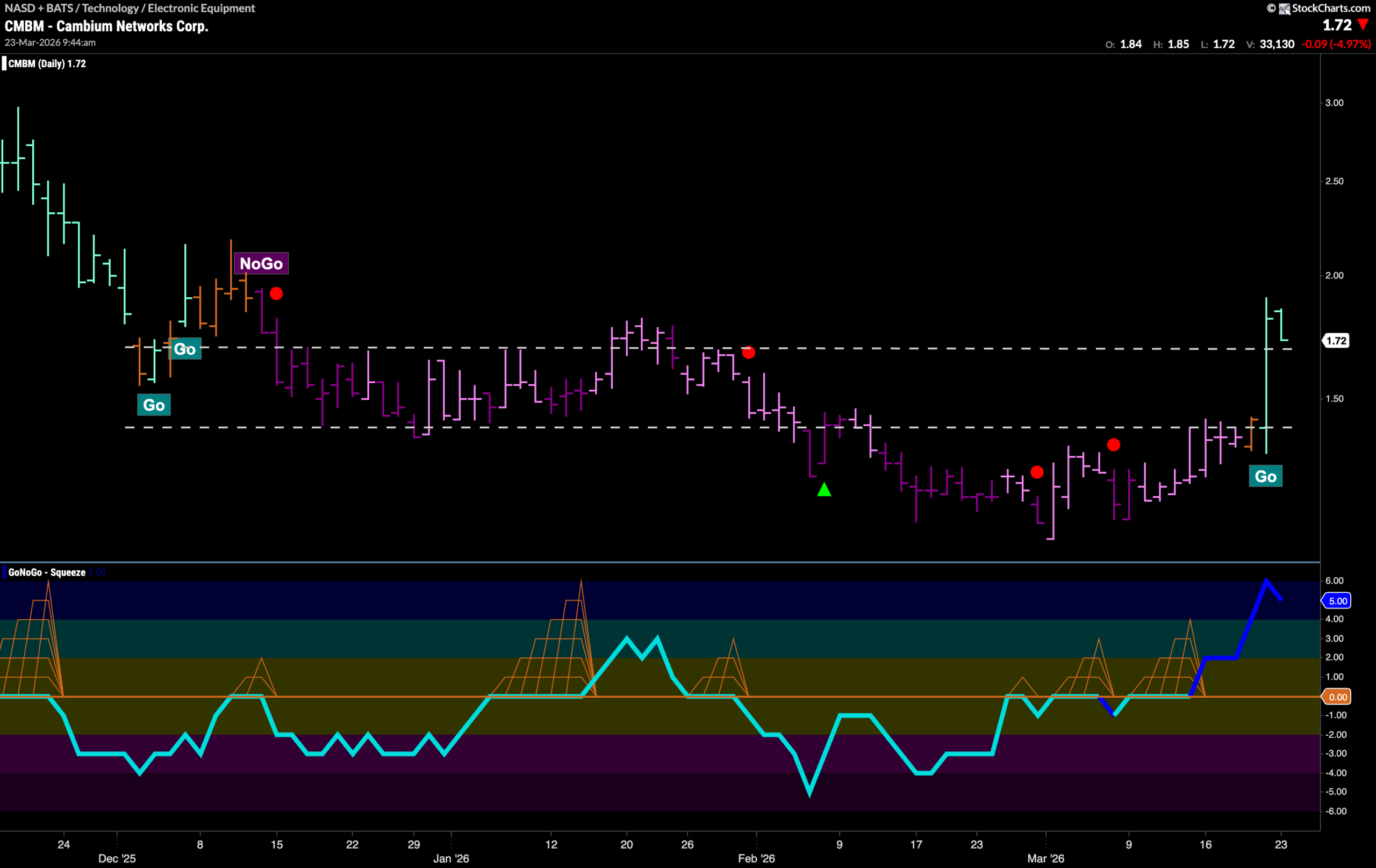Click the red down arrow beside price 1.72
Image resolution: width=1376 pixels, height=868 pixels.
coord(1364,25)
